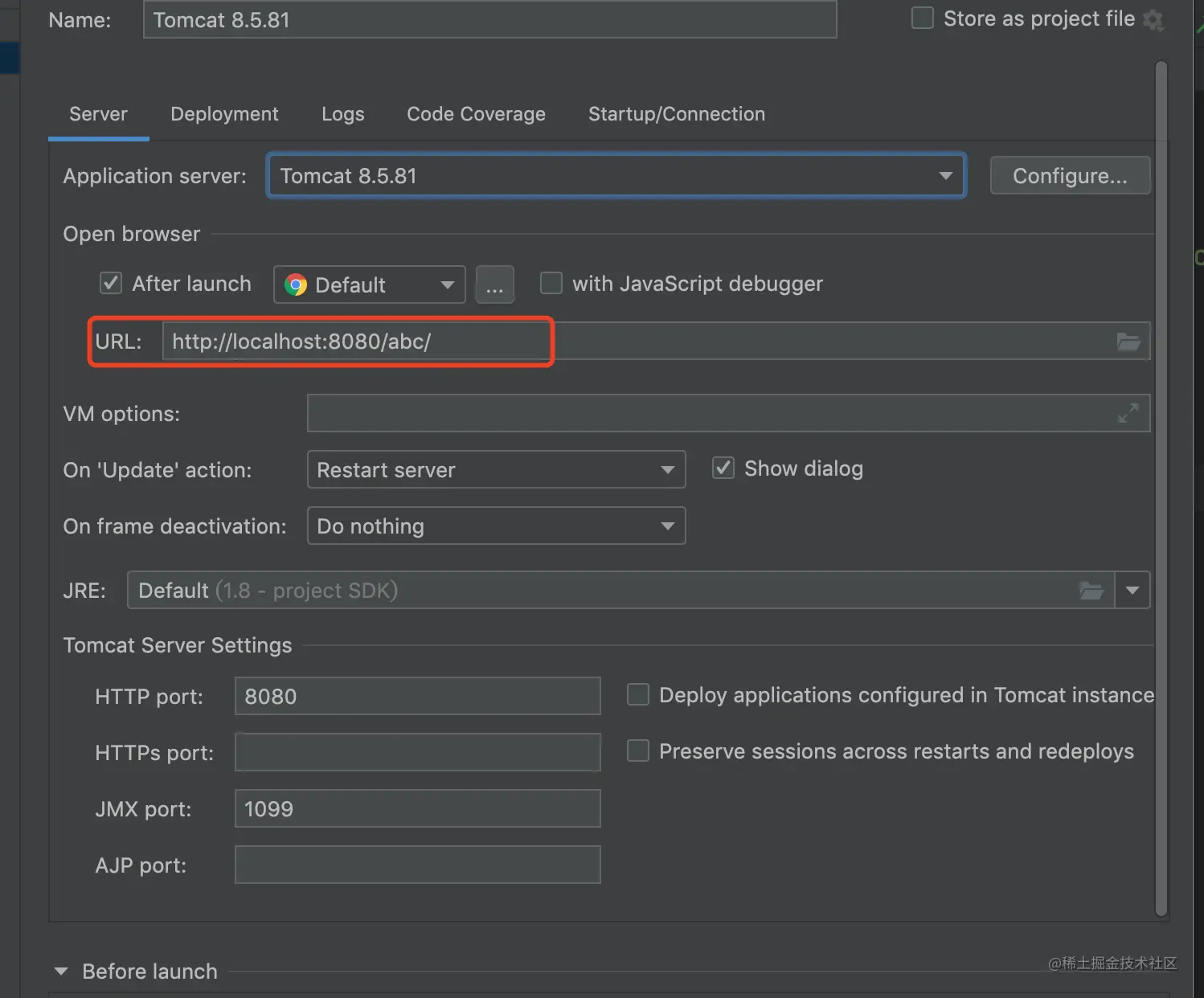The width and height of the screenshot is (1204, 998).
Task: Click the HTTP port field
Action: (x=417, y=696)
